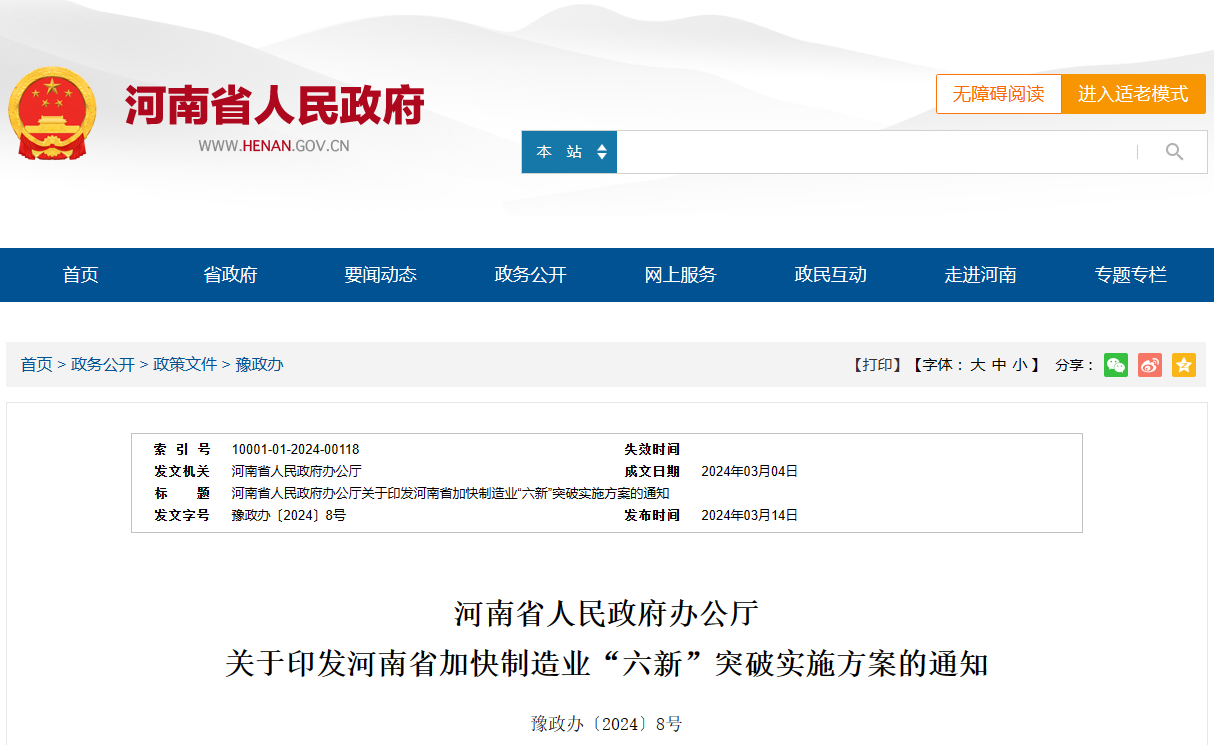Viewport: 1214px width, 745px height.
Task: Click the 豫政办 breadcrumb link
Action: (x=259, y=365)
